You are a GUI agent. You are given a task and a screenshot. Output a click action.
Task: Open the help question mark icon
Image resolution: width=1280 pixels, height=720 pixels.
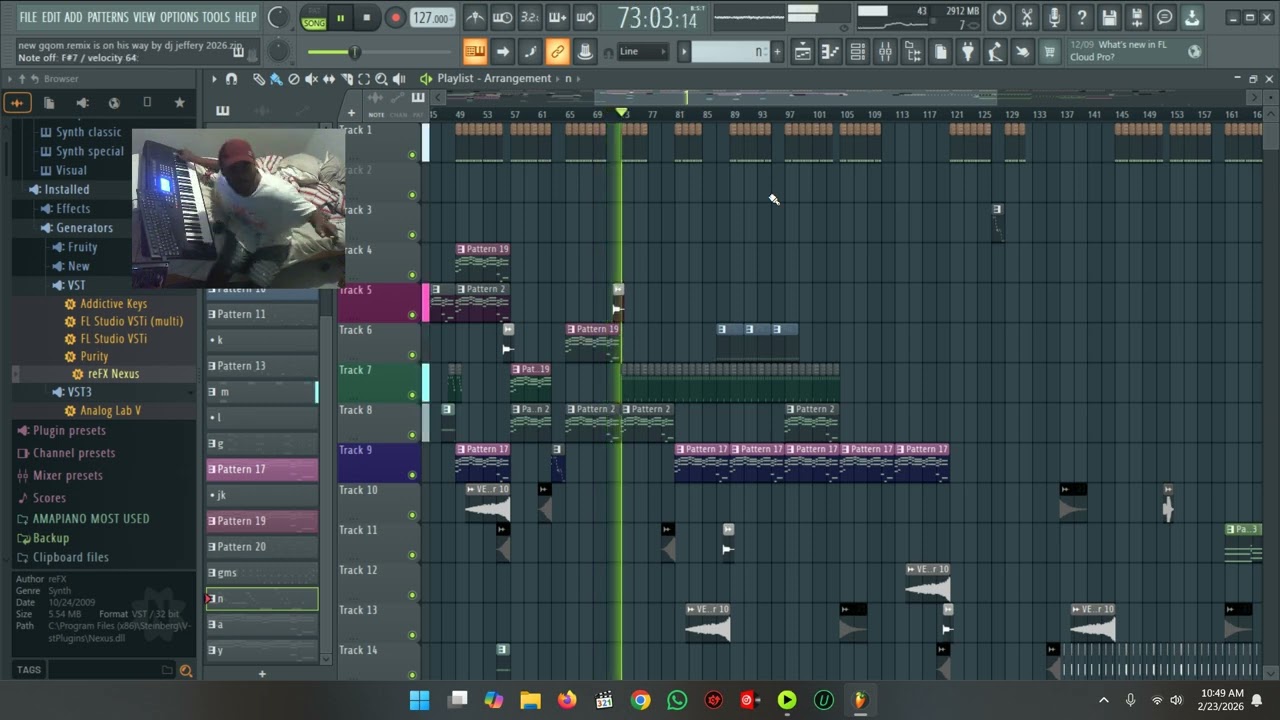click(1081, 17)
